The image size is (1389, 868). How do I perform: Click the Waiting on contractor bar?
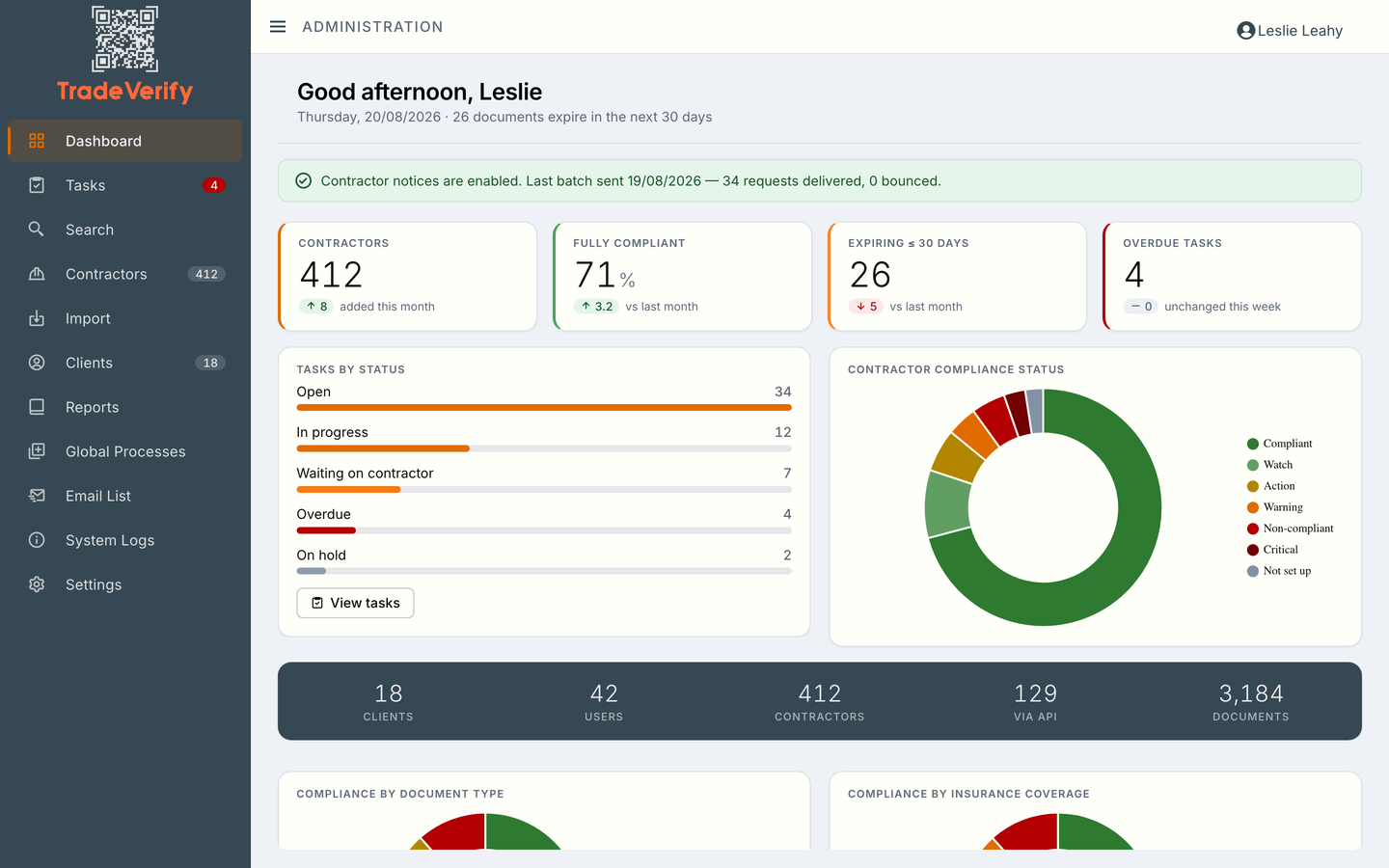tap(544, 490)
